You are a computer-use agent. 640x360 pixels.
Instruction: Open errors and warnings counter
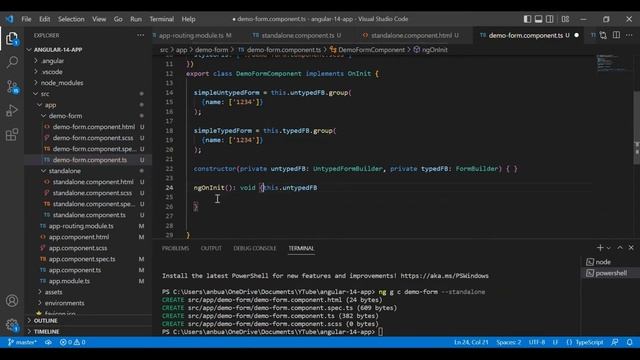pyautogui.click(x=72, y=342)
